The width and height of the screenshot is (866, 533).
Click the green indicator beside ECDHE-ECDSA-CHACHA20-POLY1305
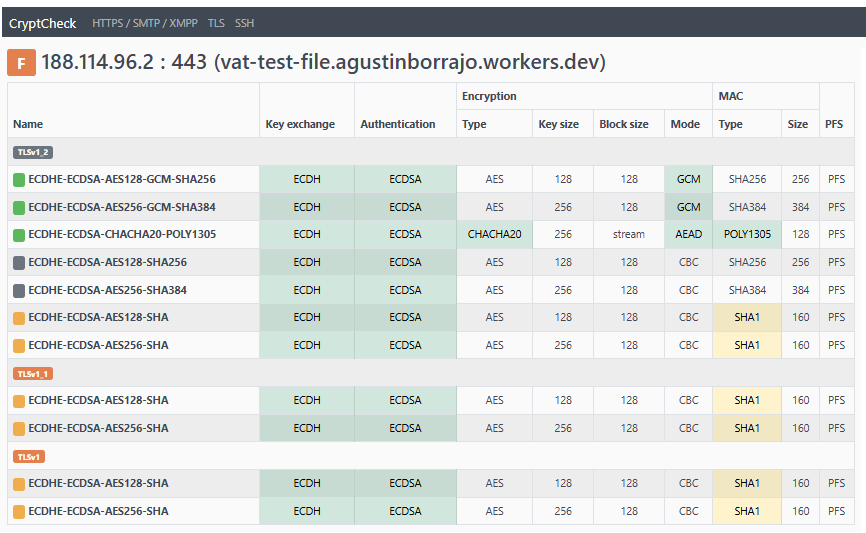[x=19, y=235]
